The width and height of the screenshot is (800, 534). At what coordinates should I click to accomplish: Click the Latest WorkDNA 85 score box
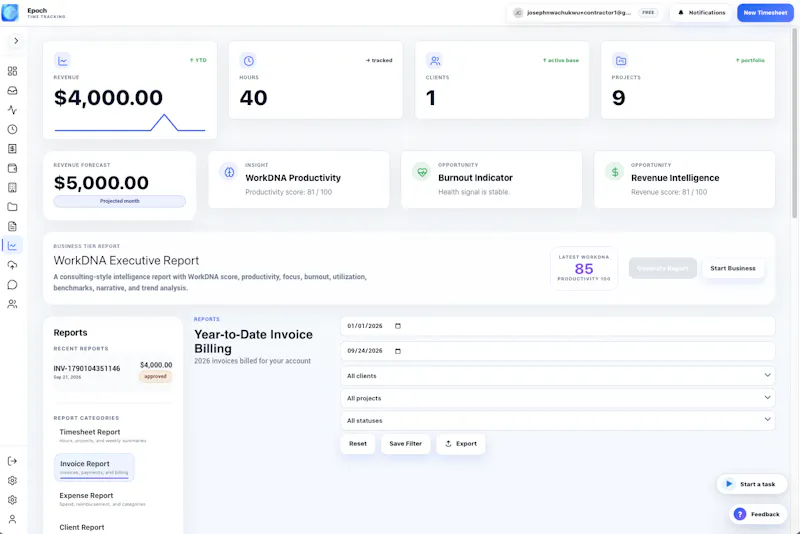pyautogui.click(x=584, y=268)
